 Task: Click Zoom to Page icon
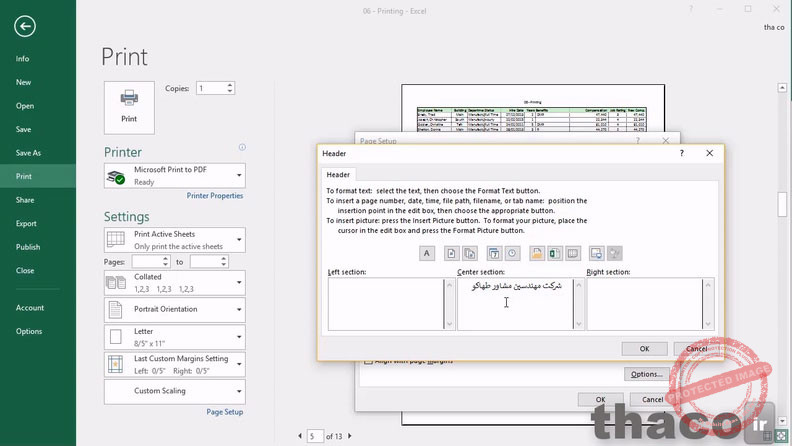pos(781,435)
